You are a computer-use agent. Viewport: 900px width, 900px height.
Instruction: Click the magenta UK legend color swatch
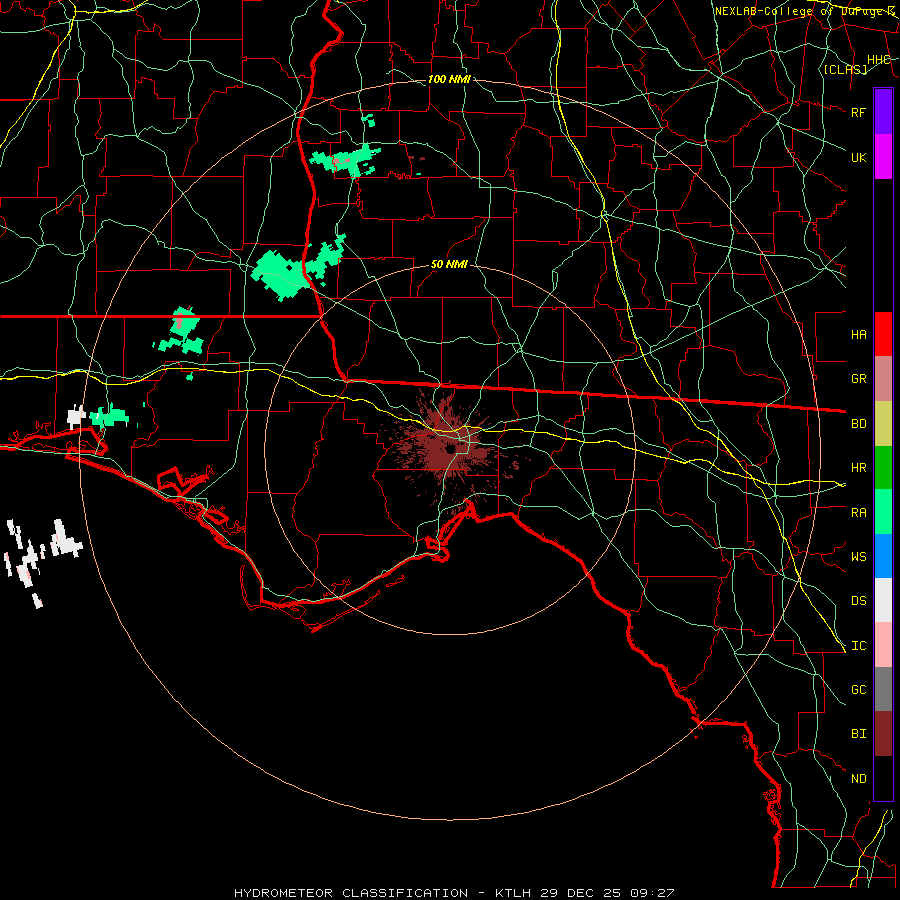[883, 157]
